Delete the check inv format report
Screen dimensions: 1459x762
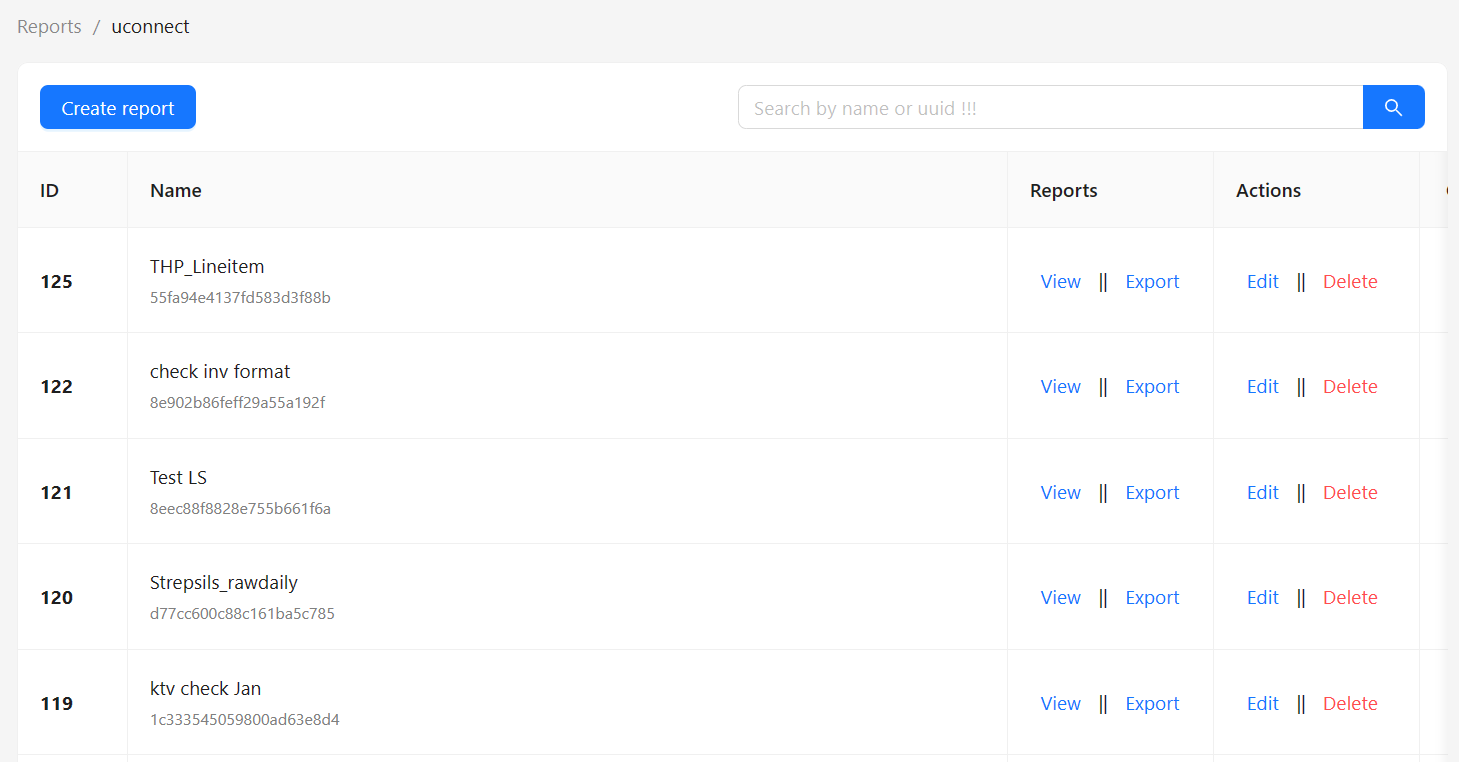click(1350, 386)
